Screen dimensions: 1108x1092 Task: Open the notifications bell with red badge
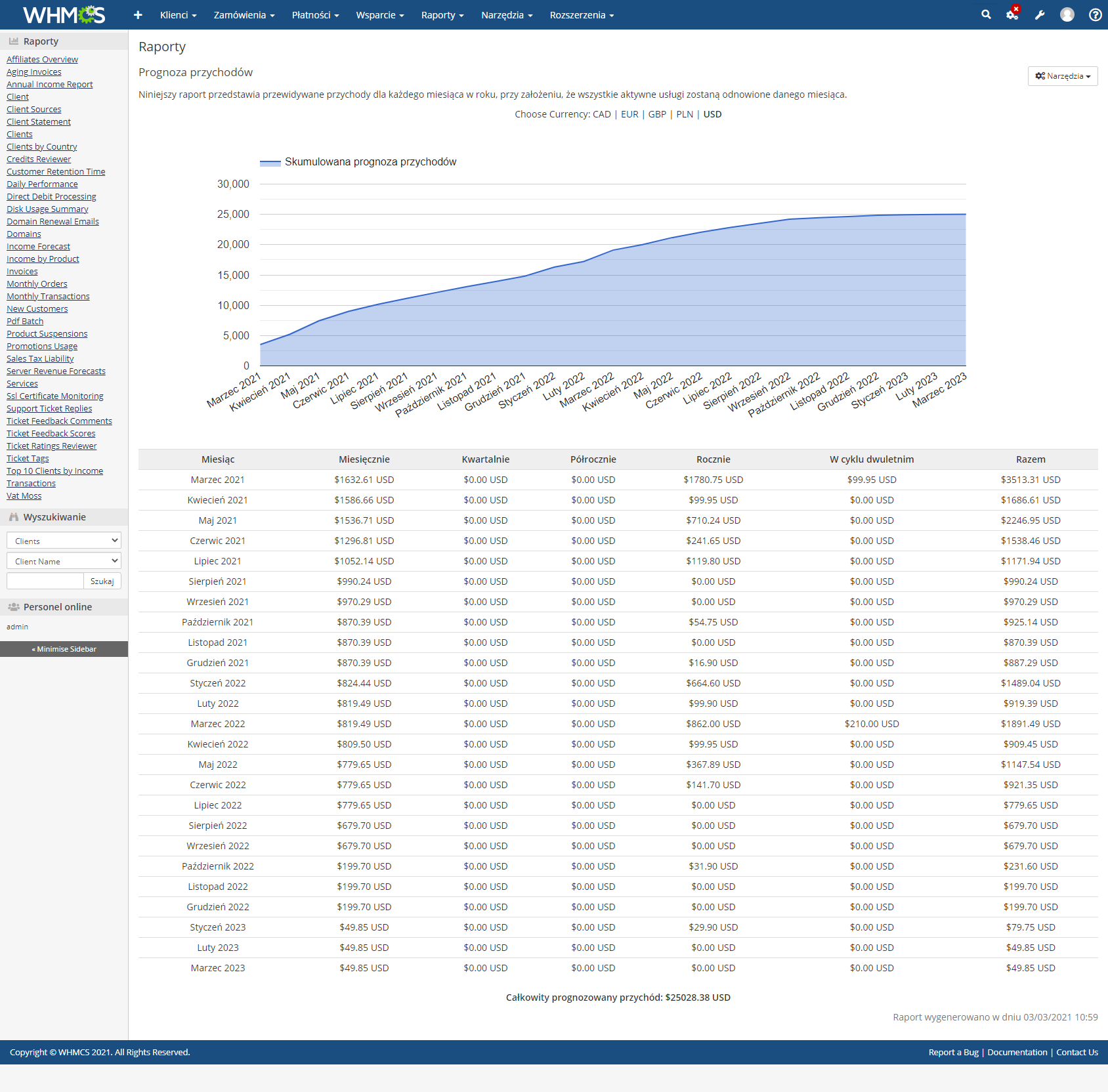(x=1012, y=14)
